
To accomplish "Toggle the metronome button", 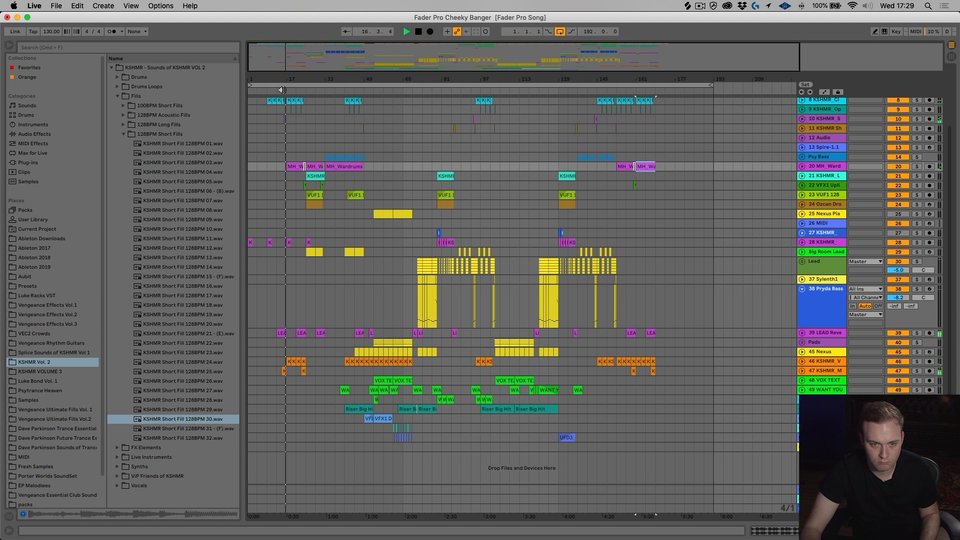I will tap(111, 31).
